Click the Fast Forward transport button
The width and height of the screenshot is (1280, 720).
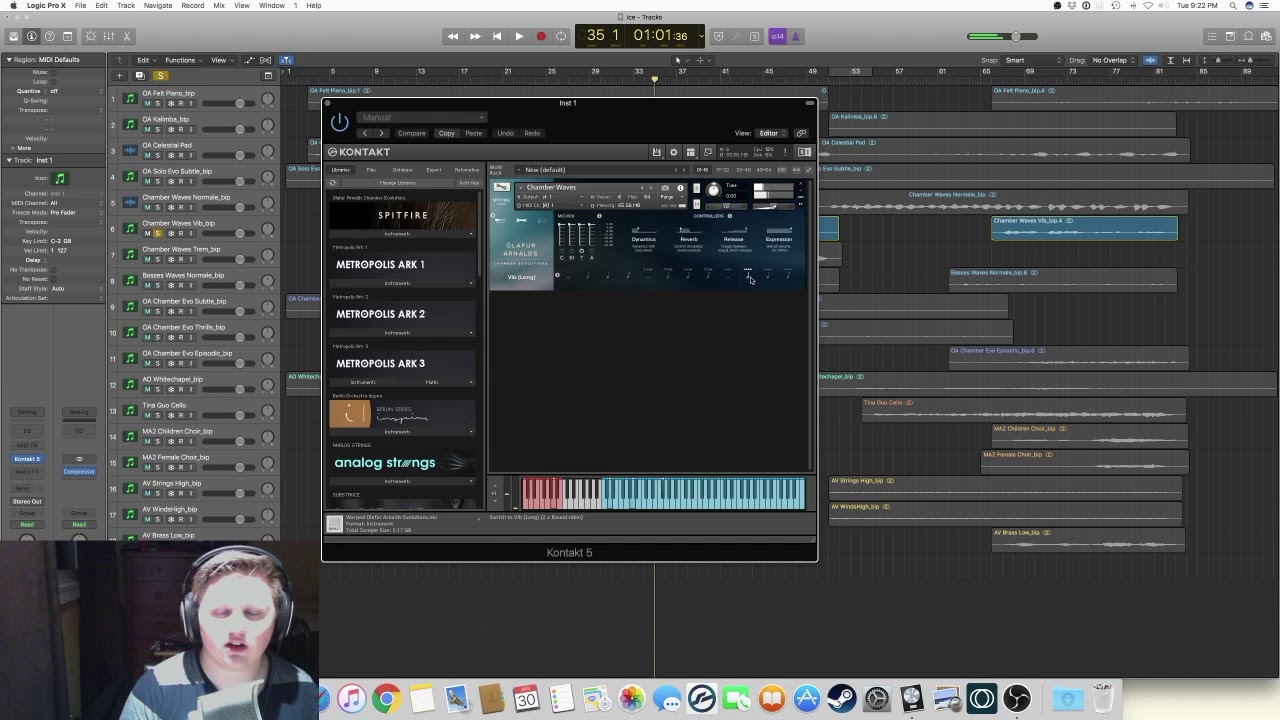pyautogui.click(x=475, y=36)
